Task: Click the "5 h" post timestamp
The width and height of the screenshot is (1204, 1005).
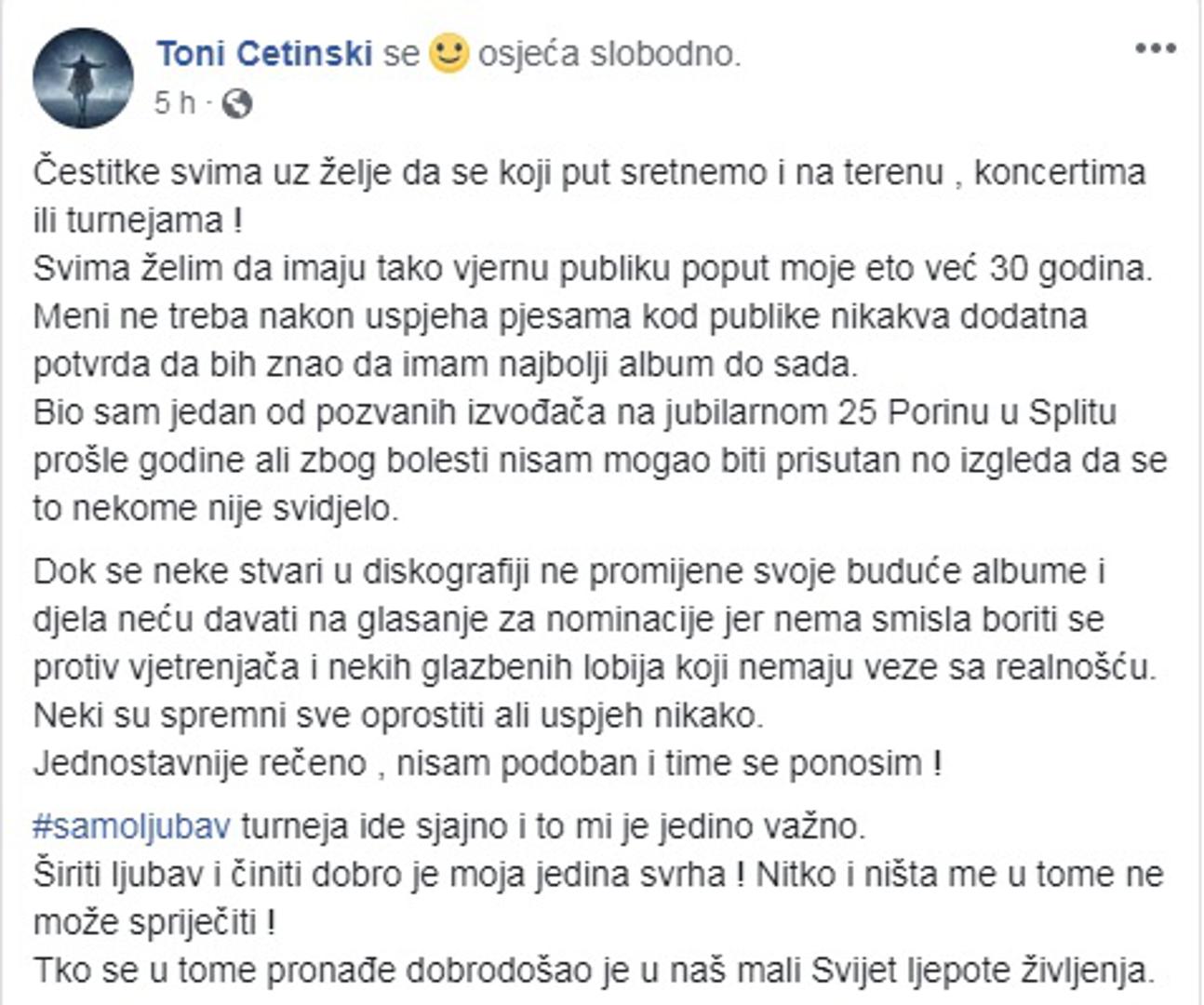Action: (x=175, y=103)
